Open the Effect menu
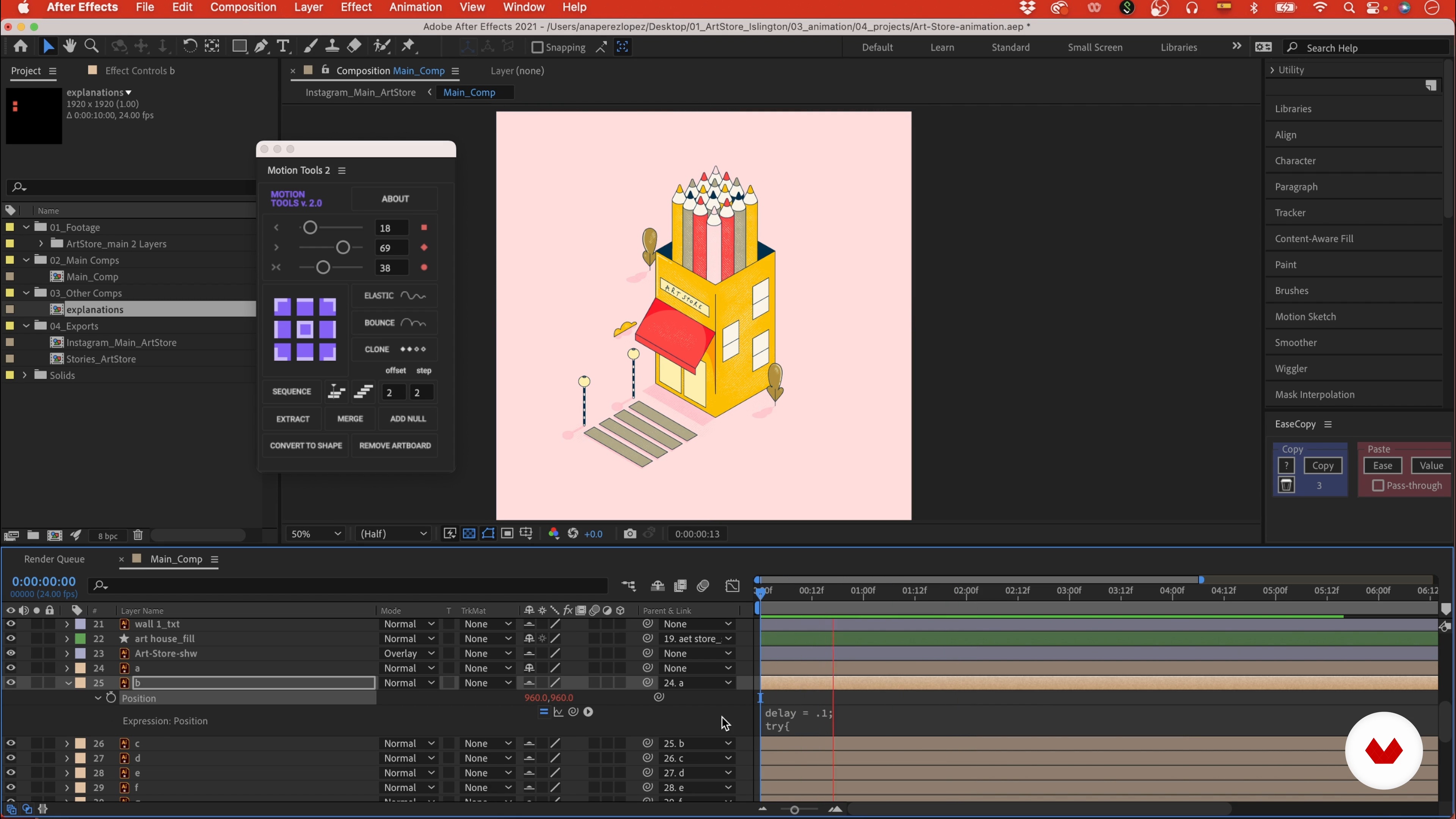This screenshot has width=1456, height=819. pyautogui.click(x=356, y=7)
